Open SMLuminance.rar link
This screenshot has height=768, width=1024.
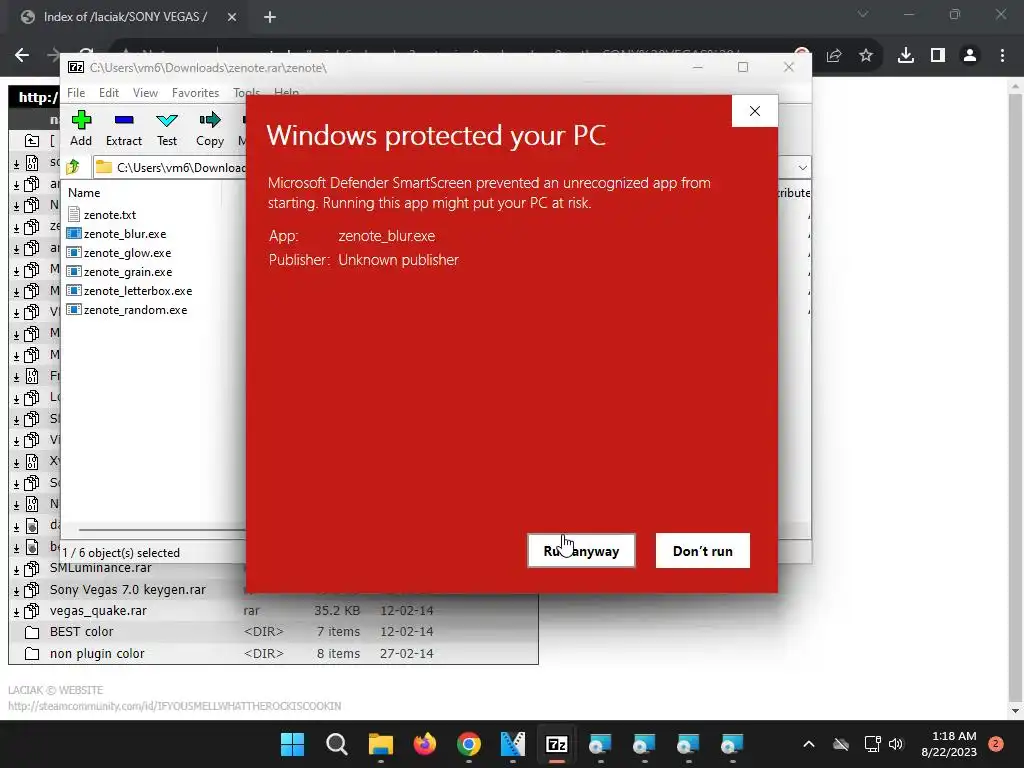[101, 568]
